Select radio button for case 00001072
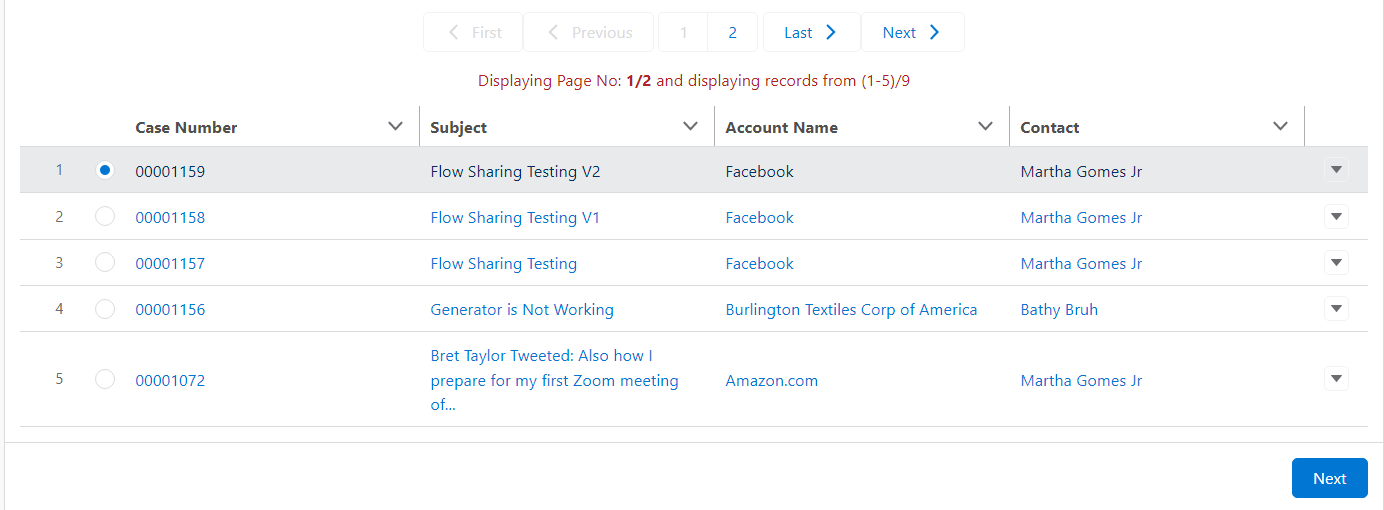The image size is (1384, 510). coord(105,380)
